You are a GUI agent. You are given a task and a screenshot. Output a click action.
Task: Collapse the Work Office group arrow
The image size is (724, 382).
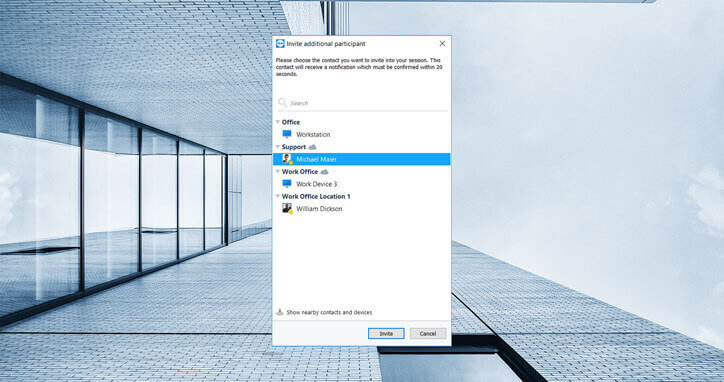coord(278,171)
